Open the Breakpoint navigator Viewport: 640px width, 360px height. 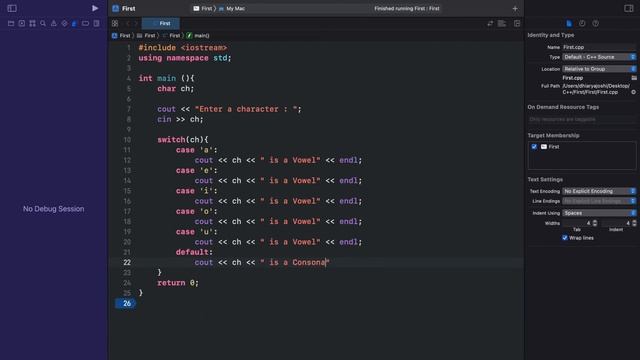[85, 24]
